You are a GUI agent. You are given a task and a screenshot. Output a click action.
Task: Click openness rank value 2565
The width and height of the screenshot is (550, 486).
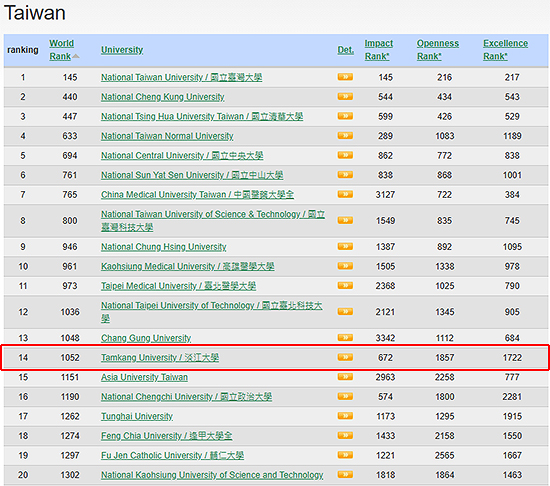coord(444,455)
